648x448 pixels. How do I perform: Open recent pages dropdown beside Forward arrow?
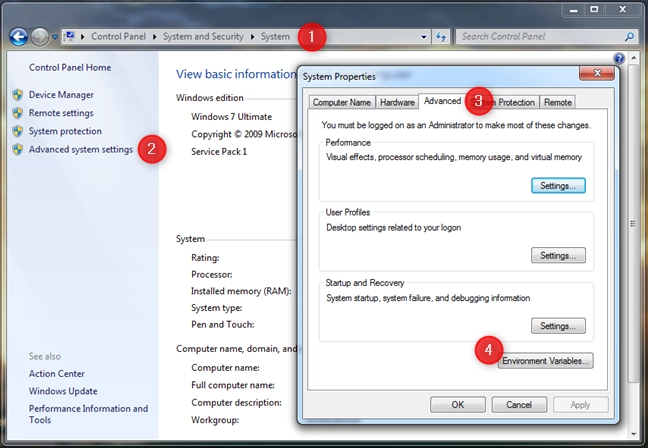pos(55,37)
